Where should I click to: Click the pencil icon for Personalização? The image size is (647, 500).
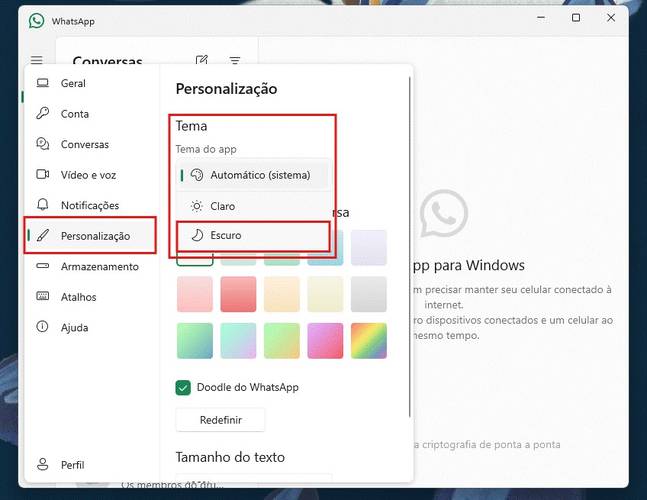click(x=43, y=235)
